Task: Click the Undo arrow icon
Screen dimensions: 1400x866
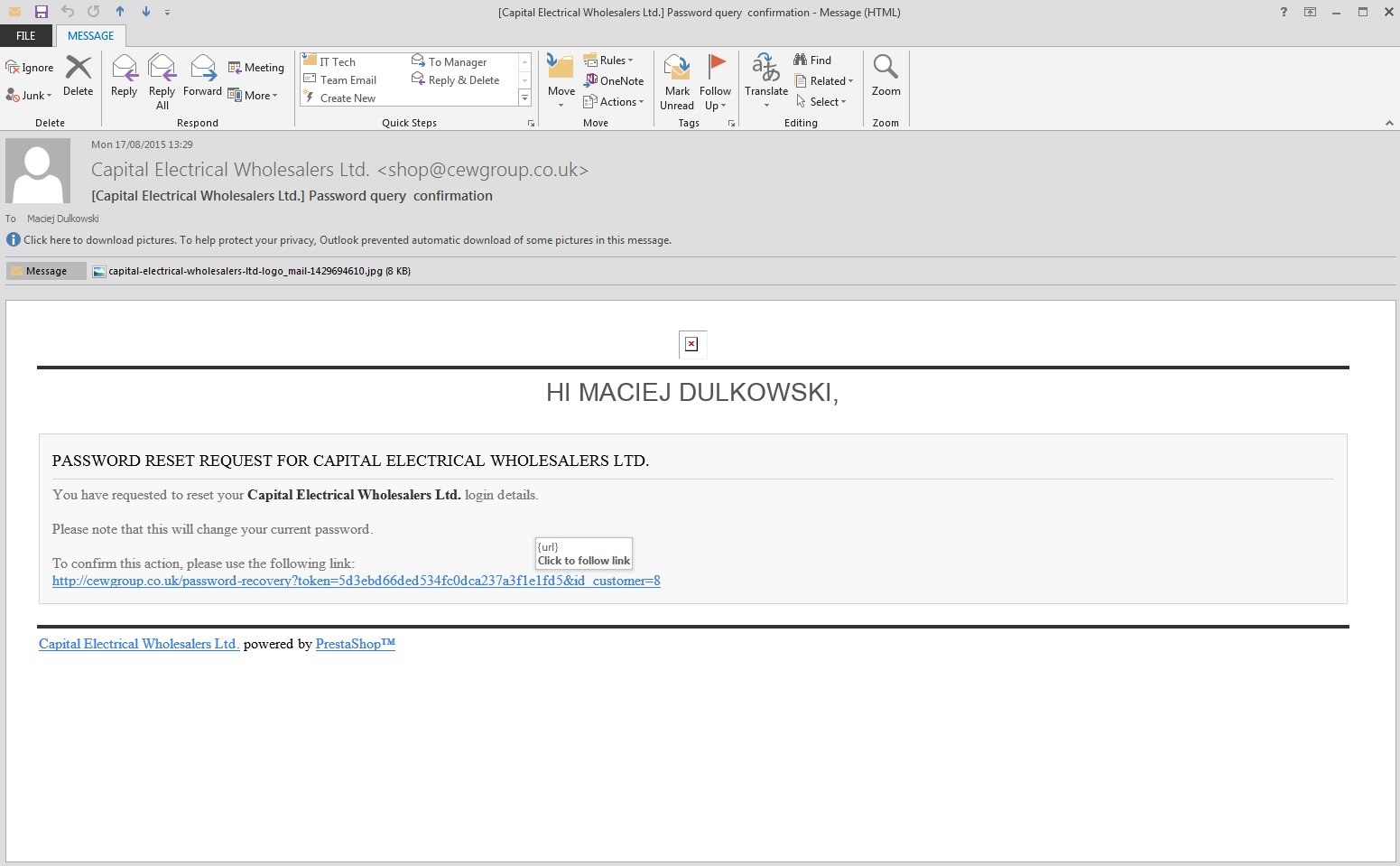Action: (x=68, y=12)
